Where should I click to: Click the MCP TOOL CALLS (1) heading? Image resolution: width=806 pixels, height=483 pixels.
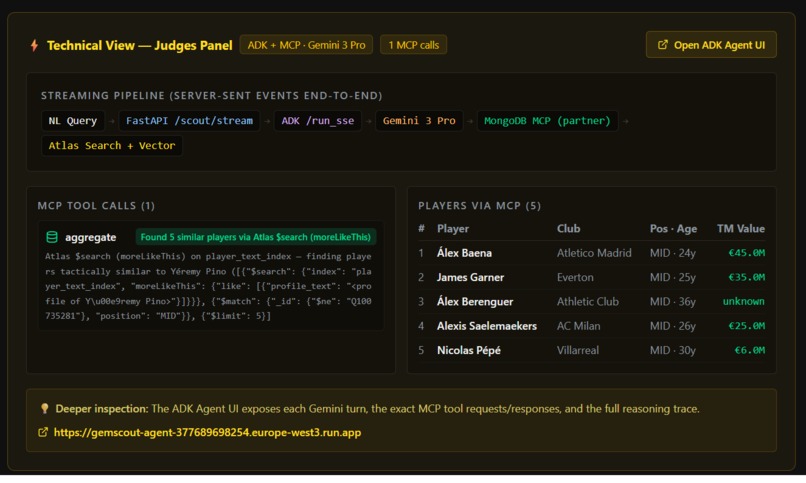coord(96,206)
